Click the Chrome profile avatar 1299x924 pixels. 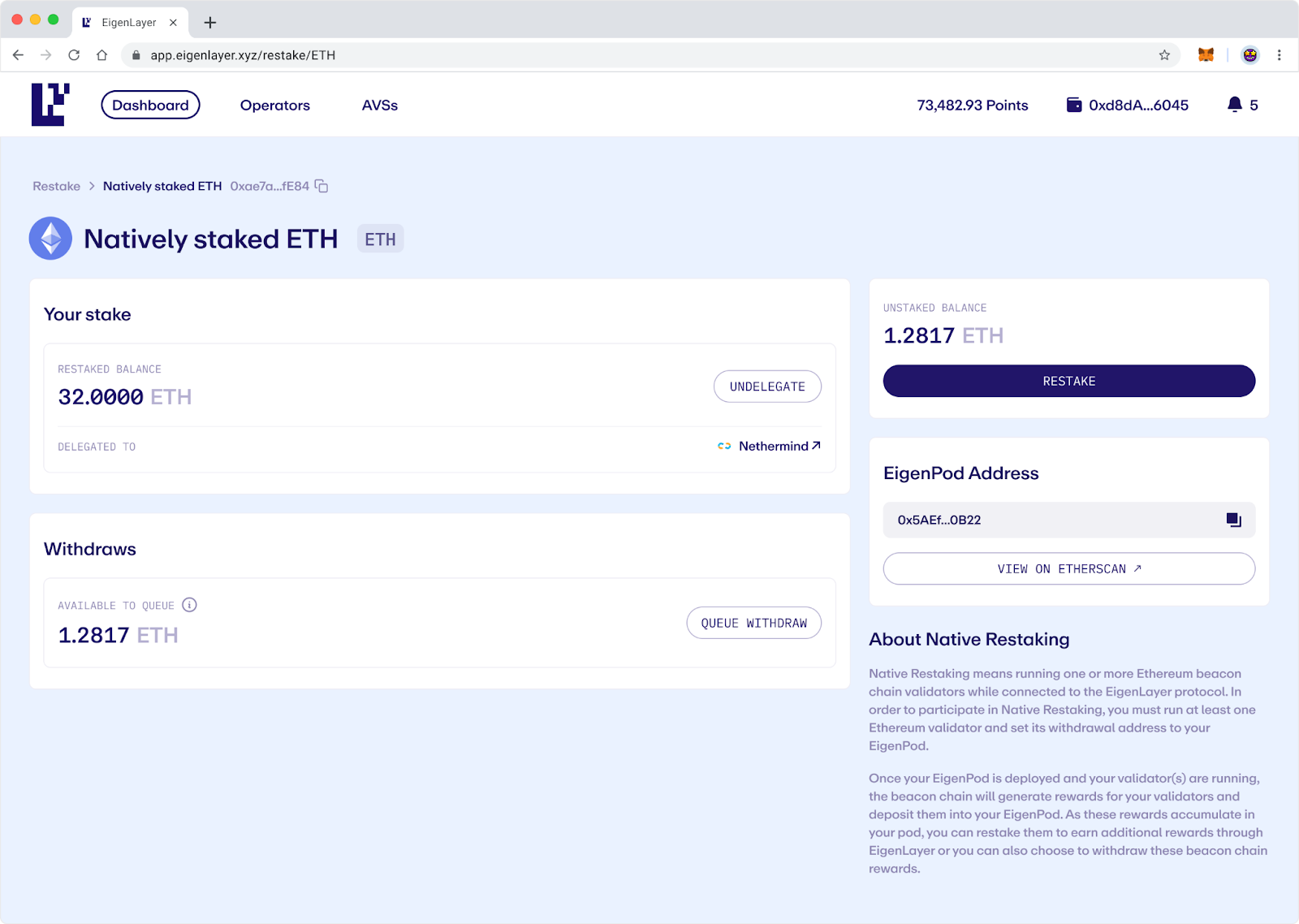point(1249,55)
